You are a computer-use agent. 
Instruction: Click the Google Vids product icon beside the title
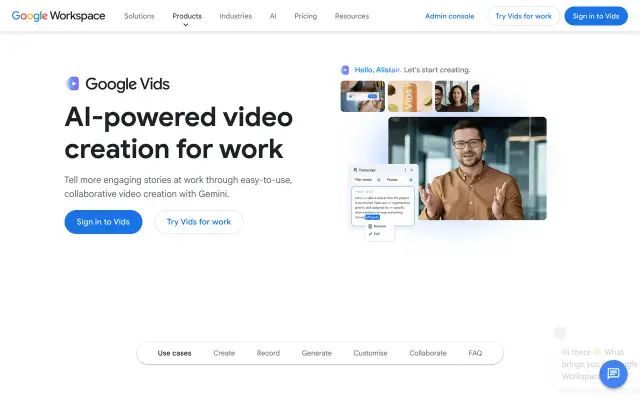pyautogui.click(x=73, y=84)
